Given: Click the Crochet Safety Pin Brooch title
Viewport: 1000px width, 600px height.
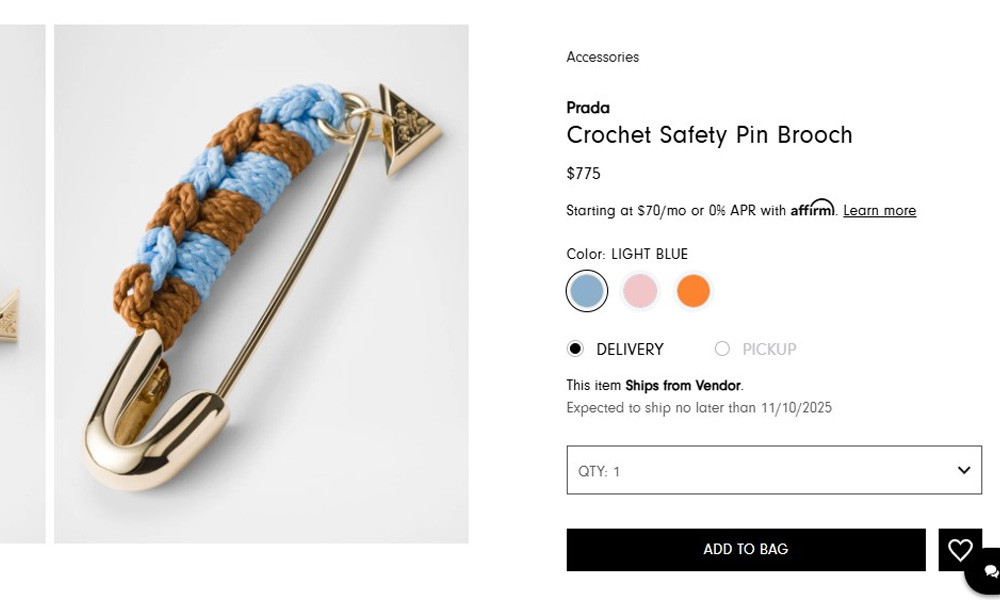Looking at the screenshot, I should click(709, 135).
